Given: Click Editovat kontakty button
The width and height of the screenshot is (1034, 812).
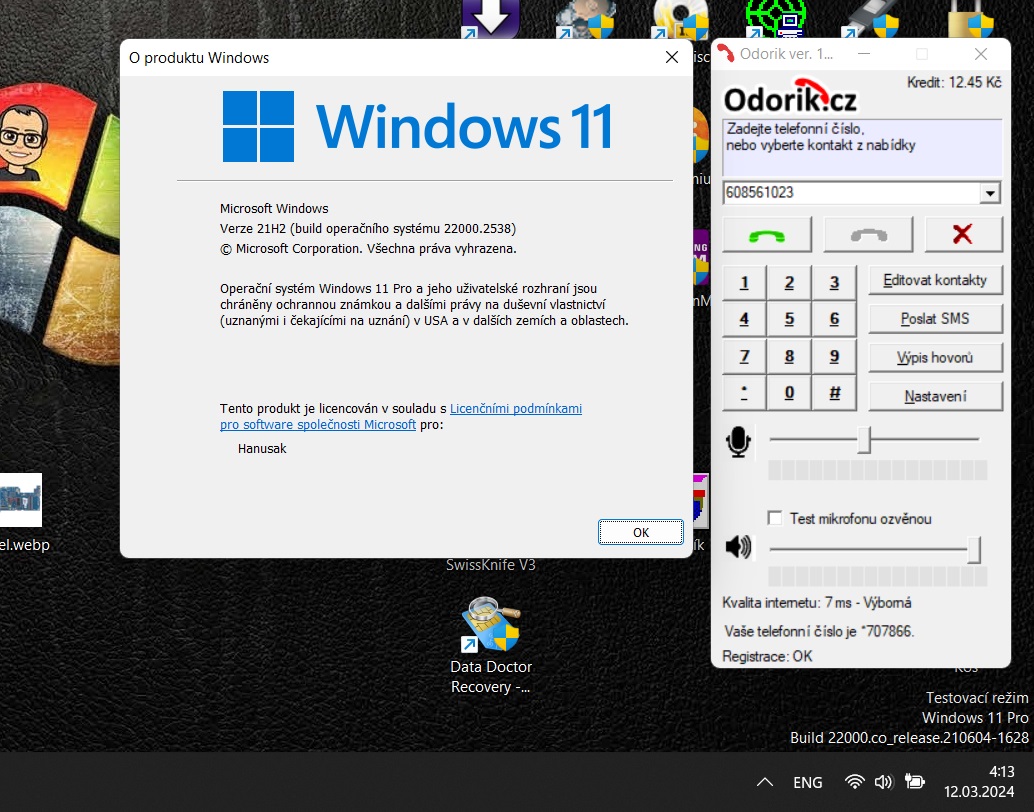Looking at the screenshot, I should click(x=935, y=280).
